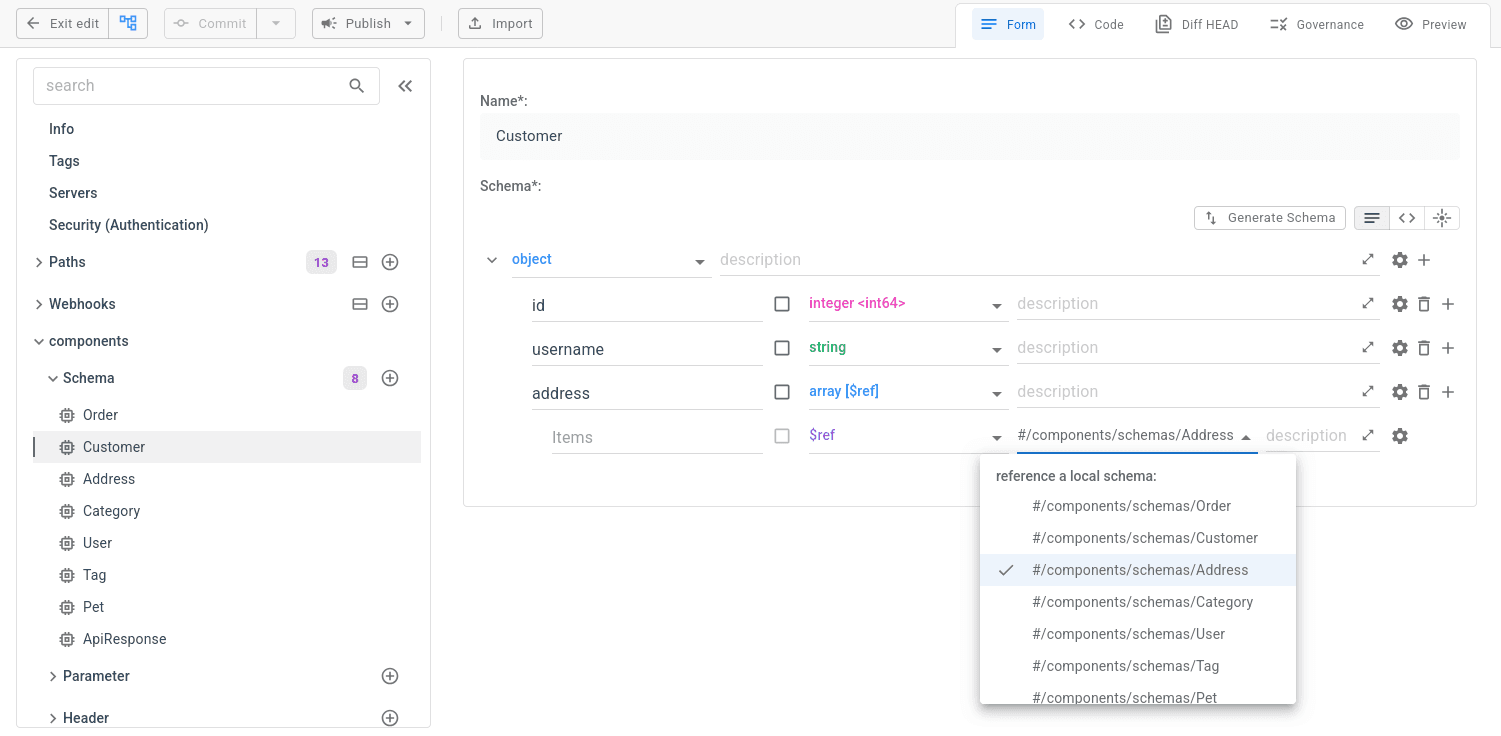
Task: Select #/components/schemas/Order reference option
Action: (x=1138, y=506)
